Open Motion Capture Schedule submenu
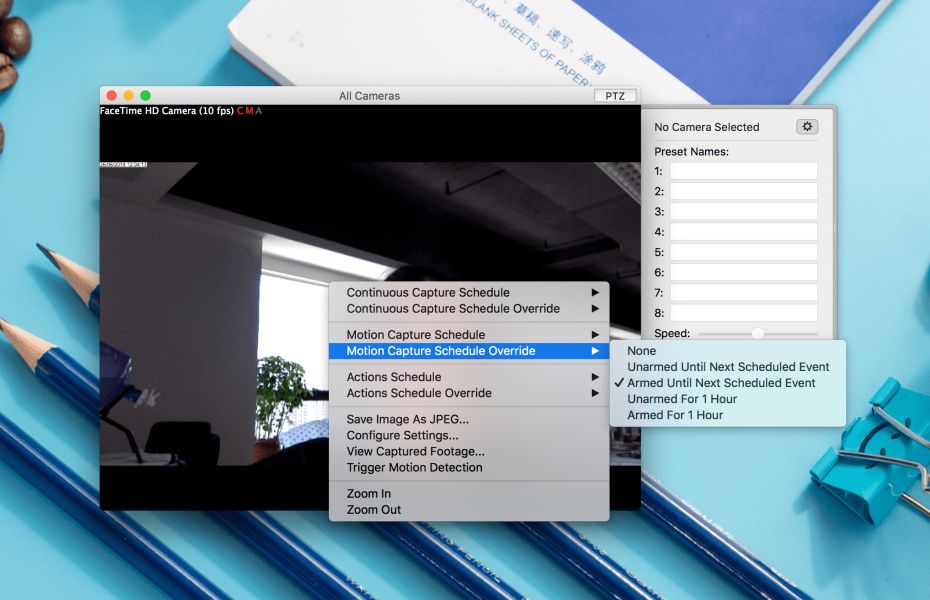The height and width of the screenshot is (600, 930). pos(469,334)
